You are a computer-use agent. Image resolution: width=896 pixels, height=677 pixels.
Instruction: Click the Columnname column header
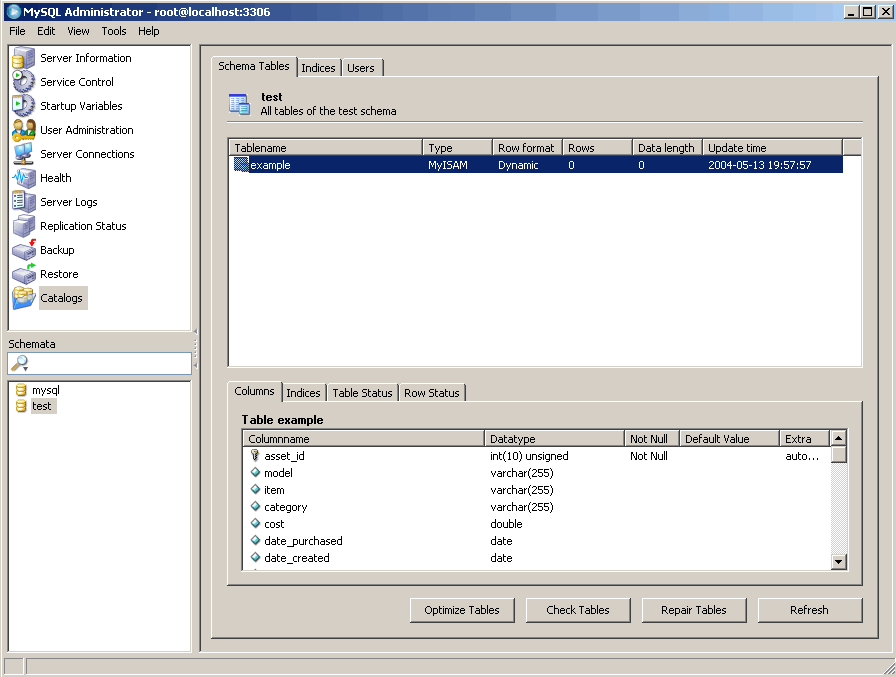coord(364,439)
